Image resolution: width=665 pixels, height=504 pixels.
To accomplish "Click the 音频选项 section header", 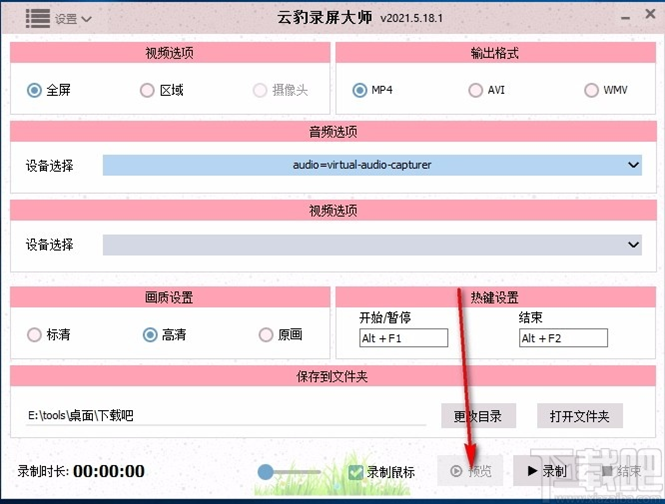I will pyautogui.click(x=333, y=132).
